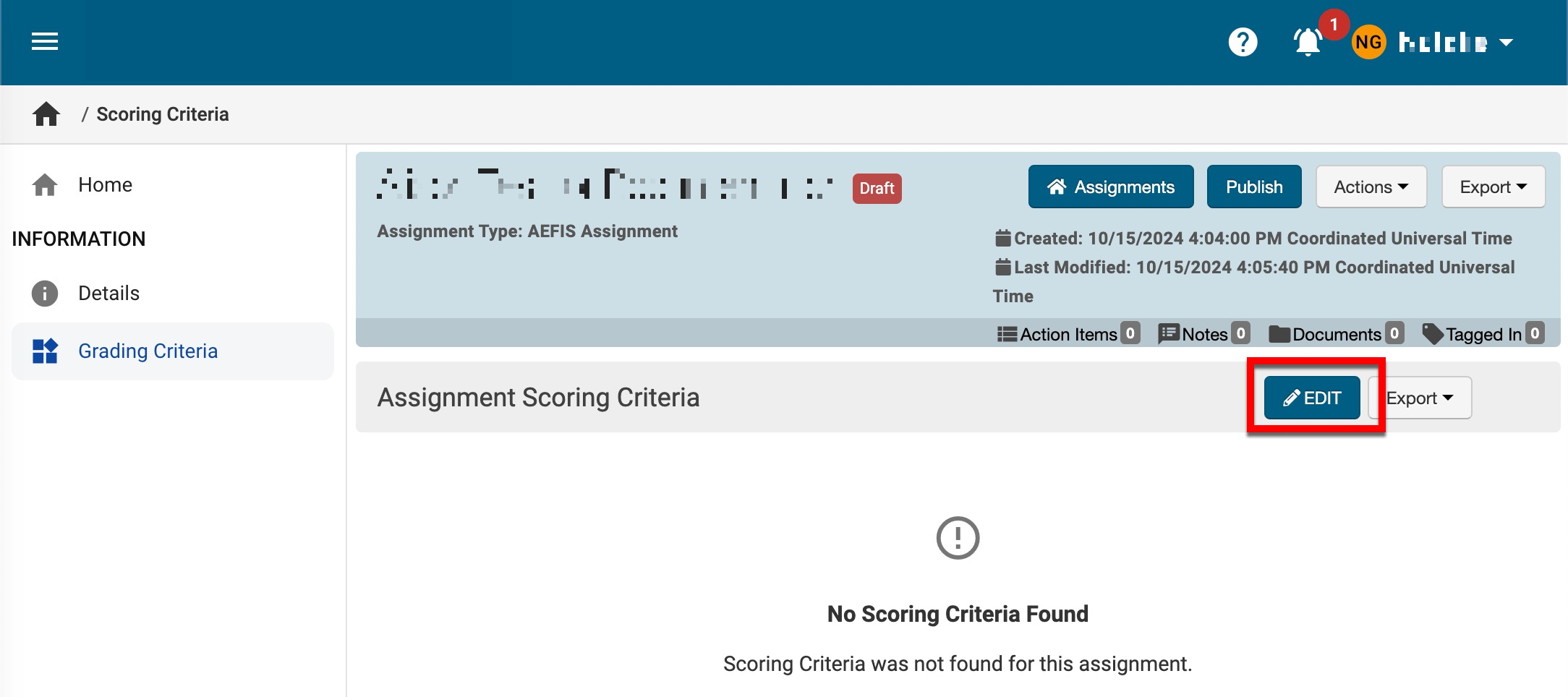Select Grading Criteria in sidebar
The image size is (1568, 697).
pos(148,351)
